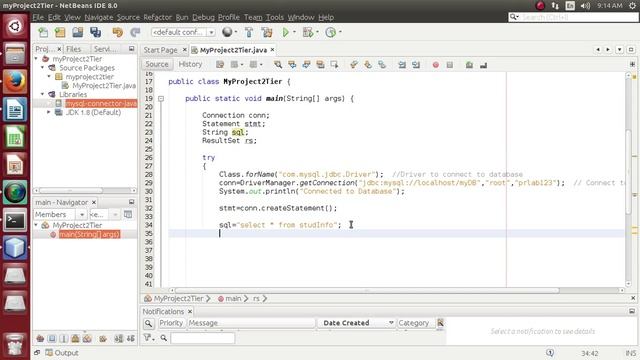
Task: Collapse the myProject2Tier project node
Action: tap(36, 59)
